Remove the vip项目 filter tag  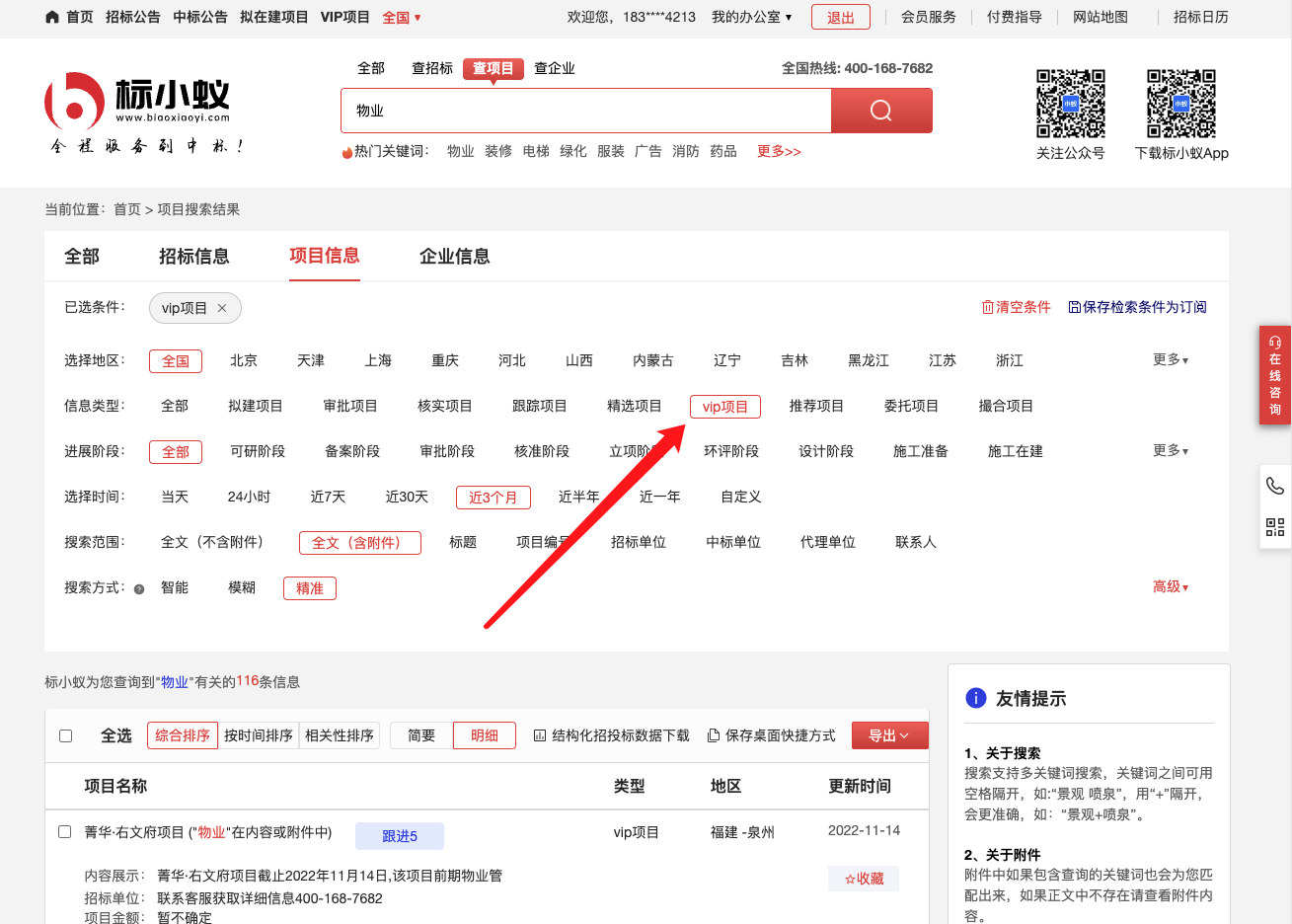(x=222, y=308)
